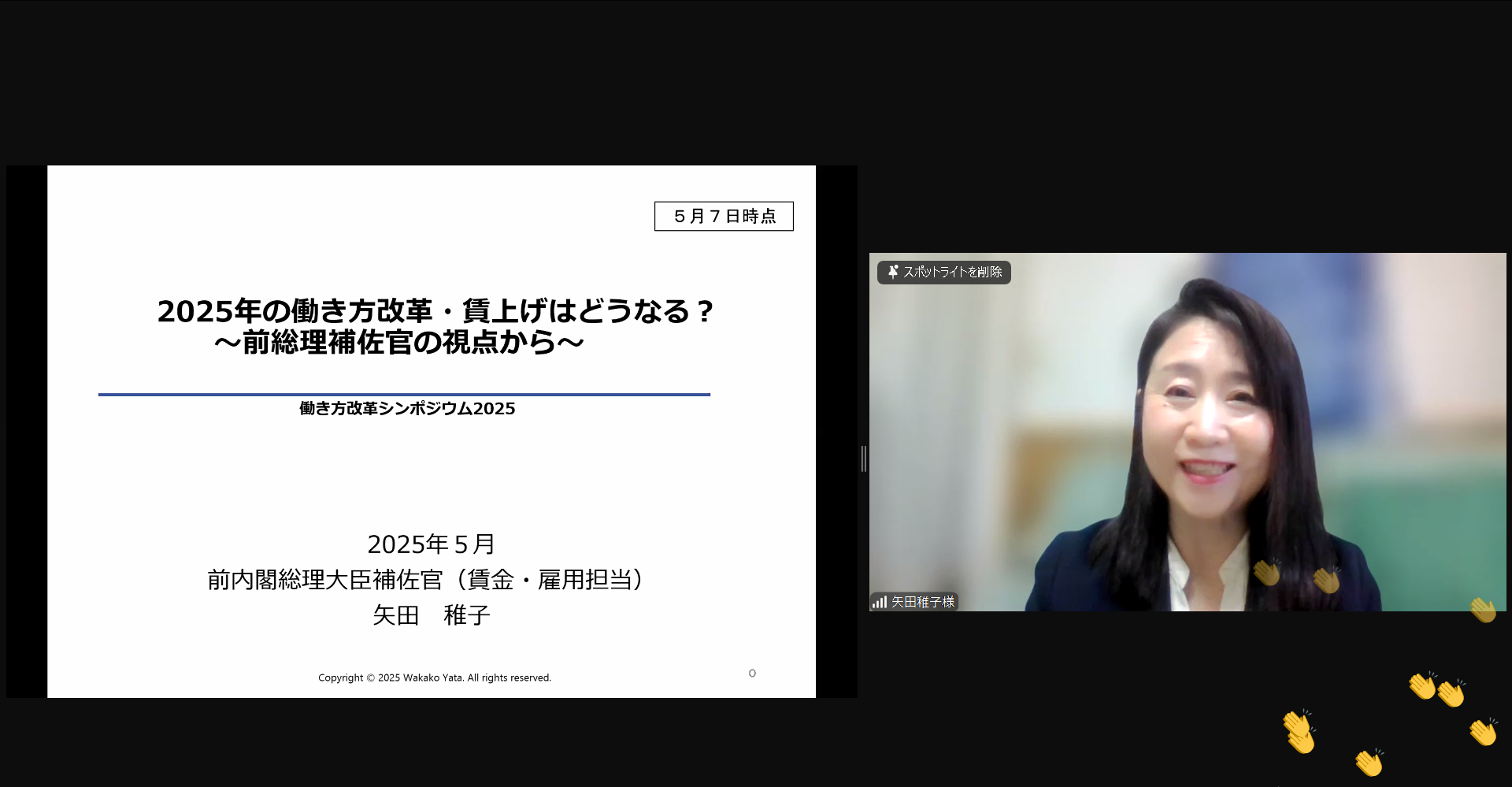Click the blue horizontal divider line on slide
This screenshot has width=1512, height=787.
[404, 394]
